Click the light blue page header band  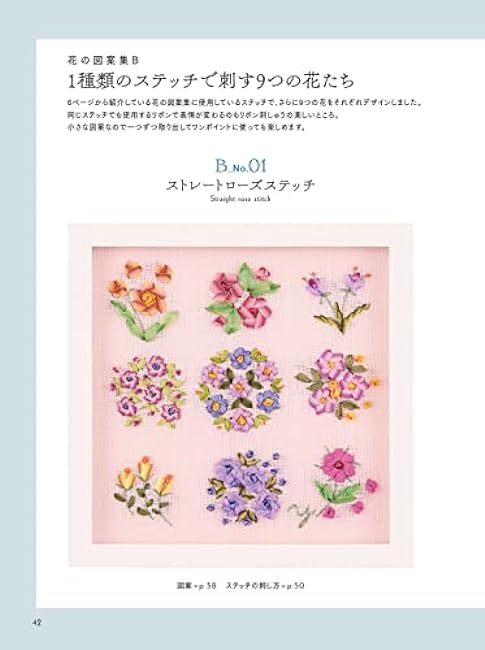[x=242, y=19]
